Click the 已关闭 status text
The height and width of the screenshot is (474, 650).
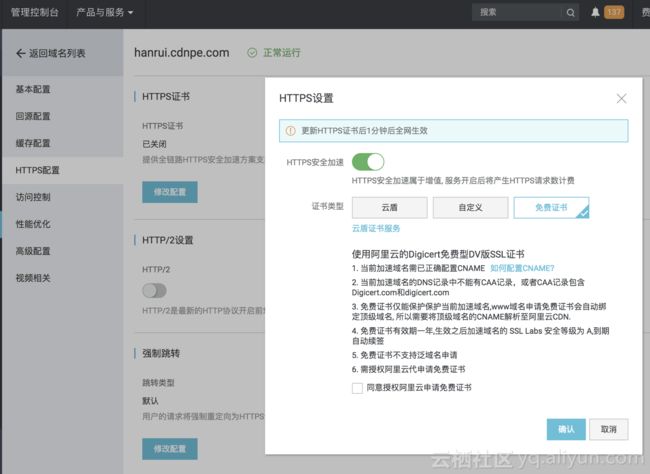(154, 144)
